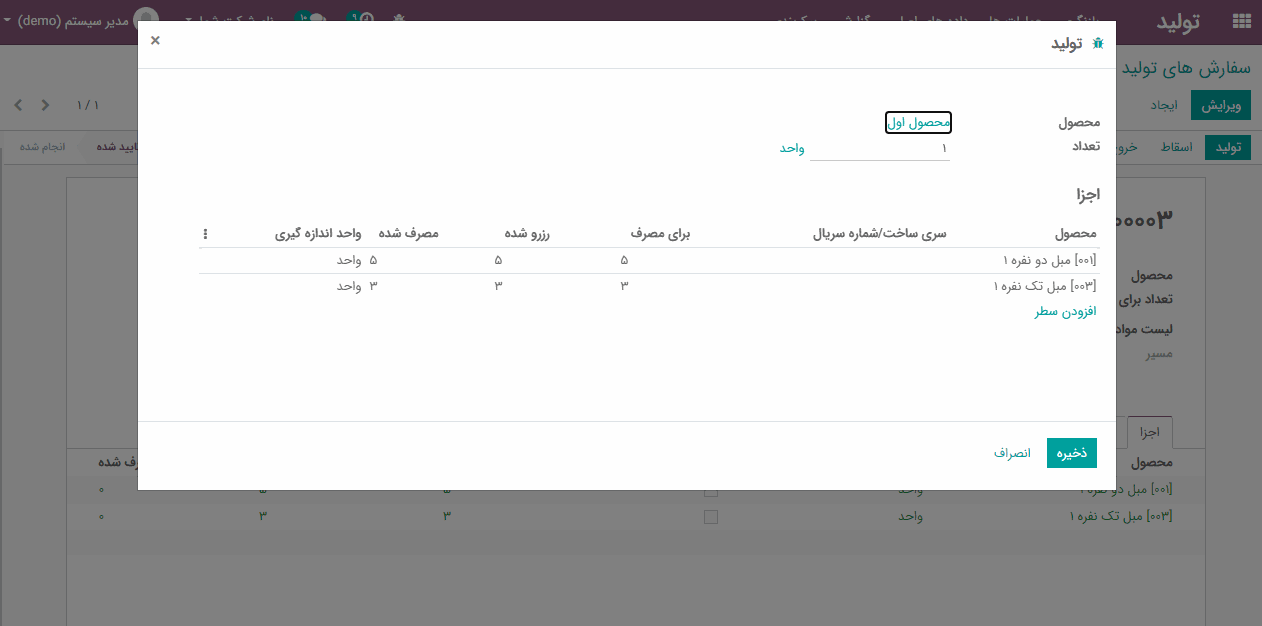Toggle checkbox in second components row
1262x626 pixels.
(x=711, y=517)
